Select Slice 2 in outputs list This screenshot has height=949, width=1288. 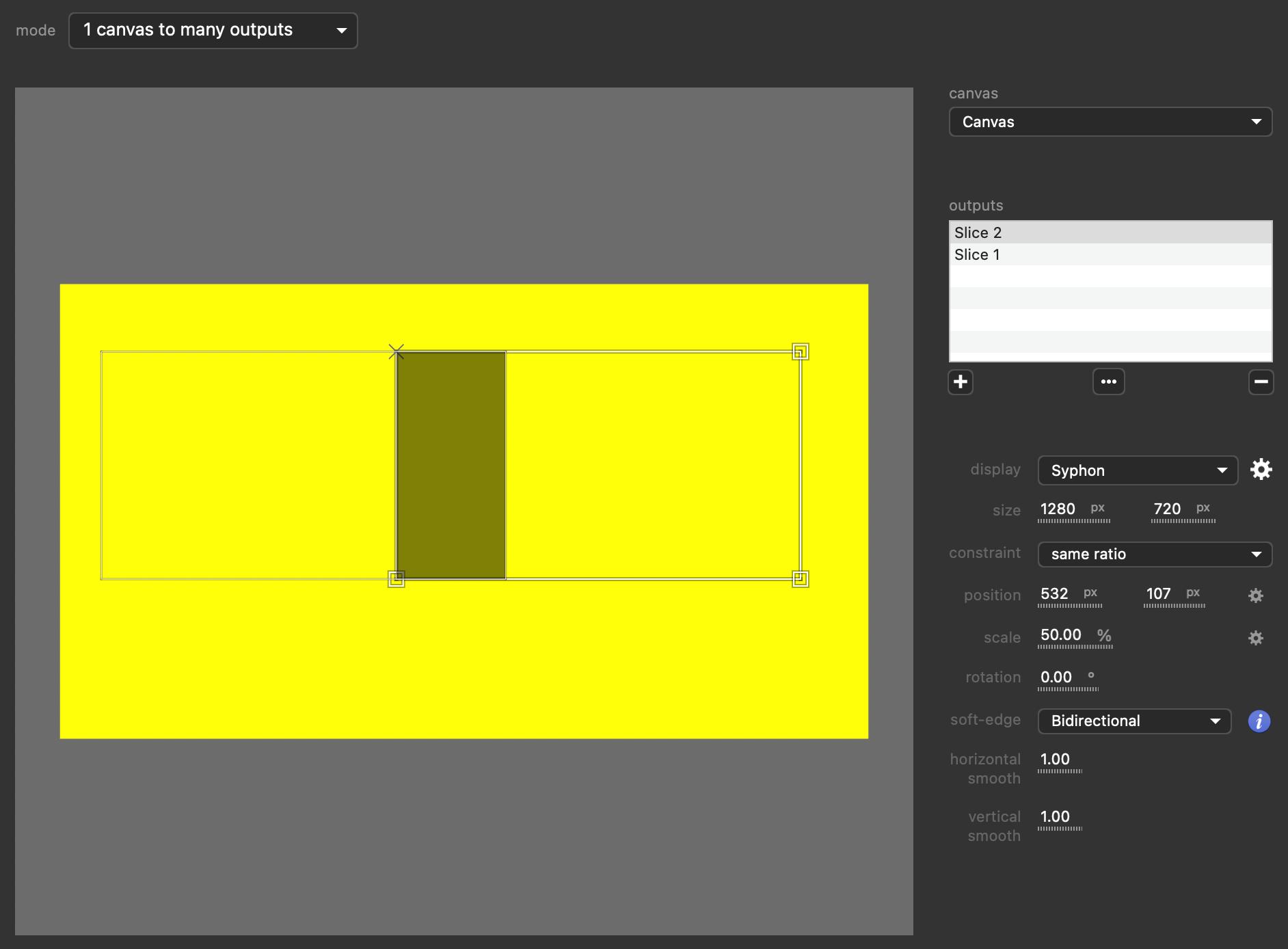click(x=1110, y=232)
